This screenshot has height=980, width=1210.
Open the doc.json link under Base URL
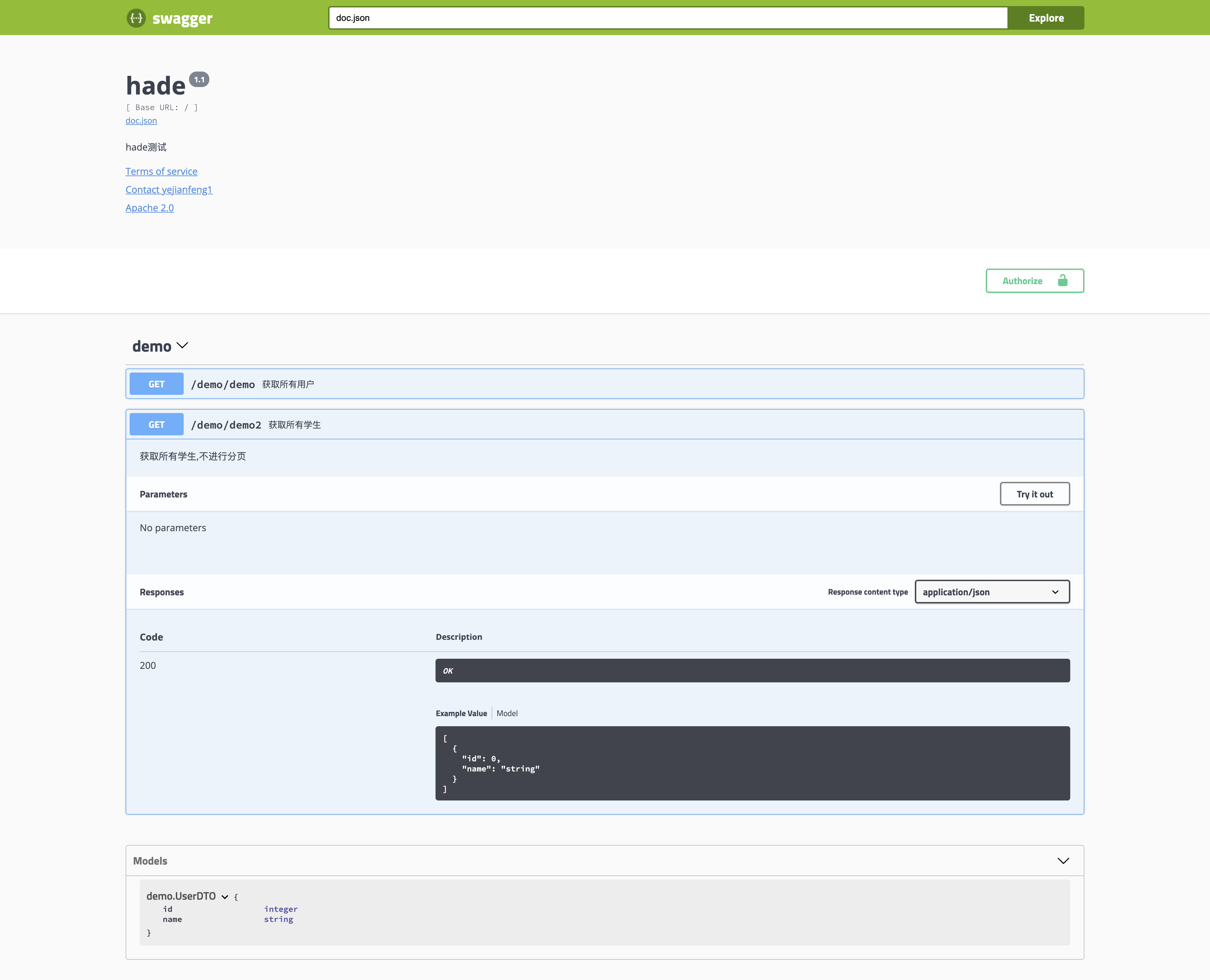pyautogui.click(x=141, y=120)
